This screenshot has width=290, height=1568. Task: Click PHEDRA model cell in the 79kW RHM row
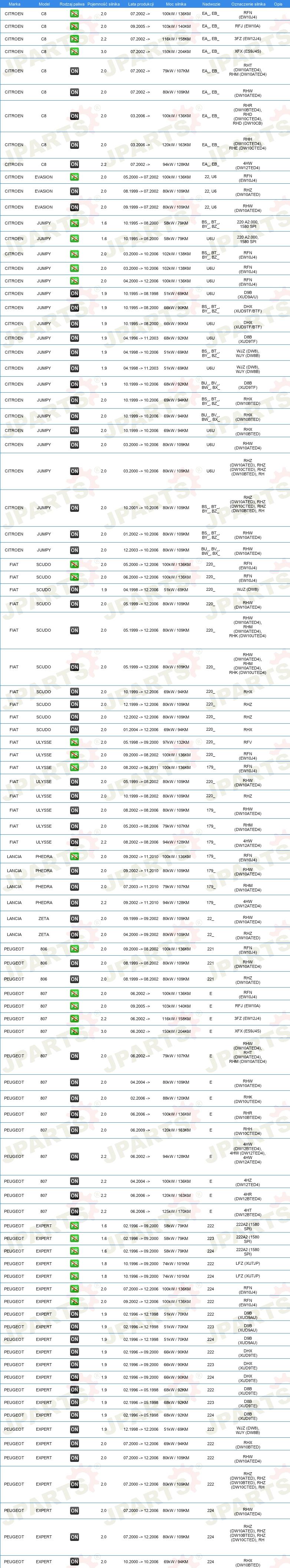(44, 887)
